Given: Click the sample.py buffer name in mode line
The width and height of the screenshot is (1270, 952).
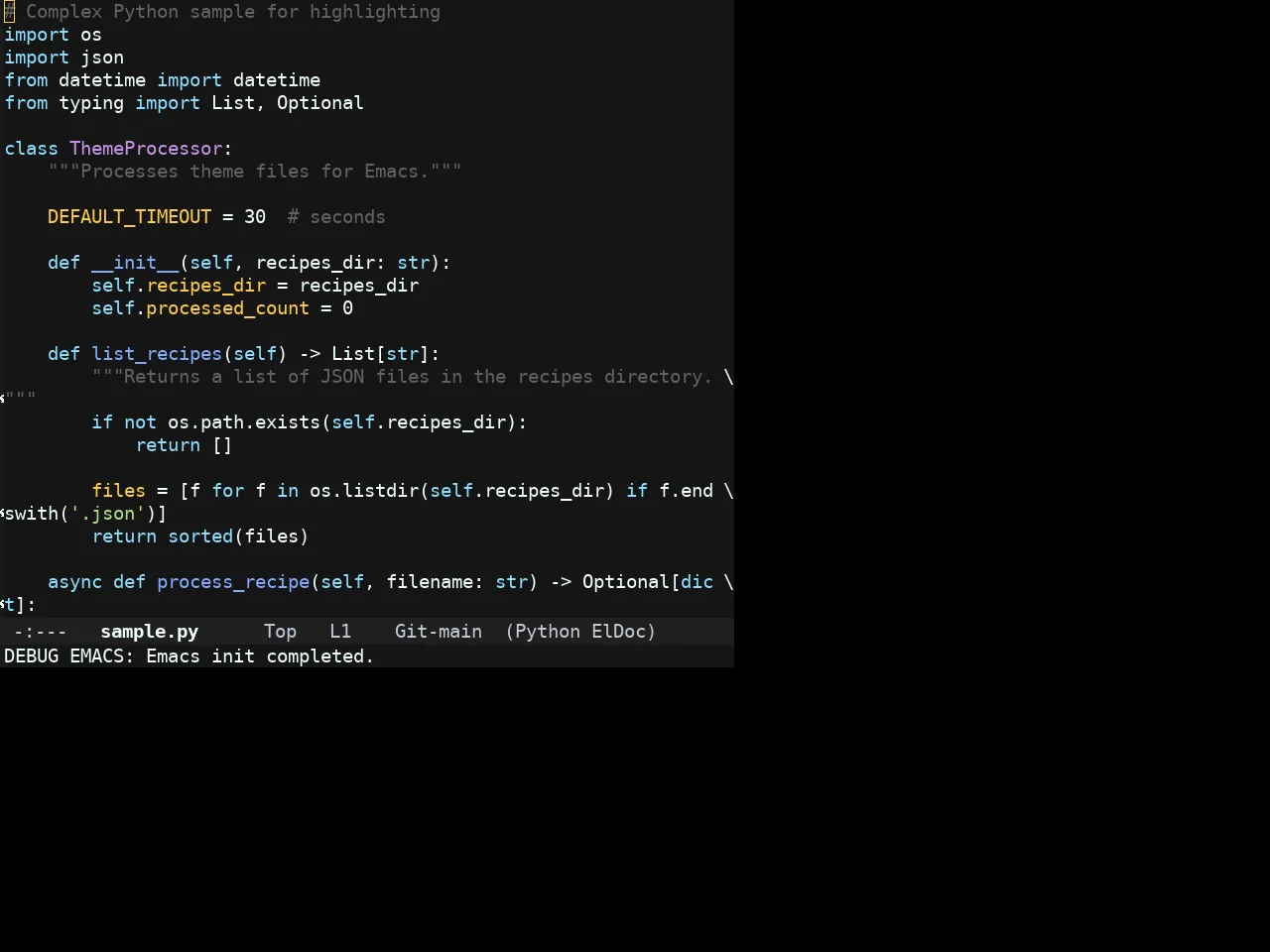Looking at the screenshot, I should click(149, 632).
